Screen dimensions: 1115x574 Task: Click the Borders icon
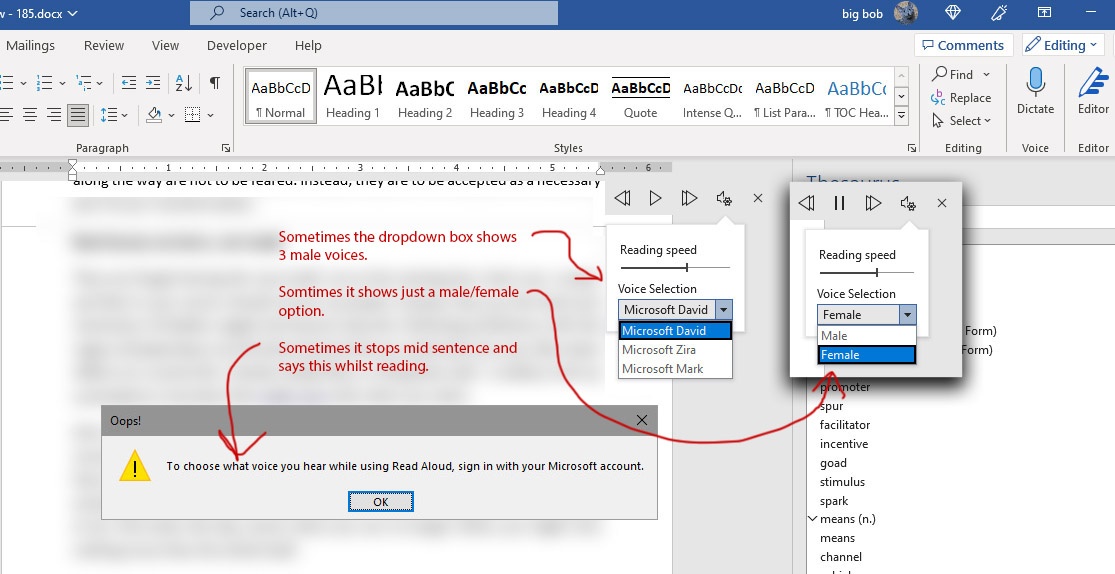(192, 115)
